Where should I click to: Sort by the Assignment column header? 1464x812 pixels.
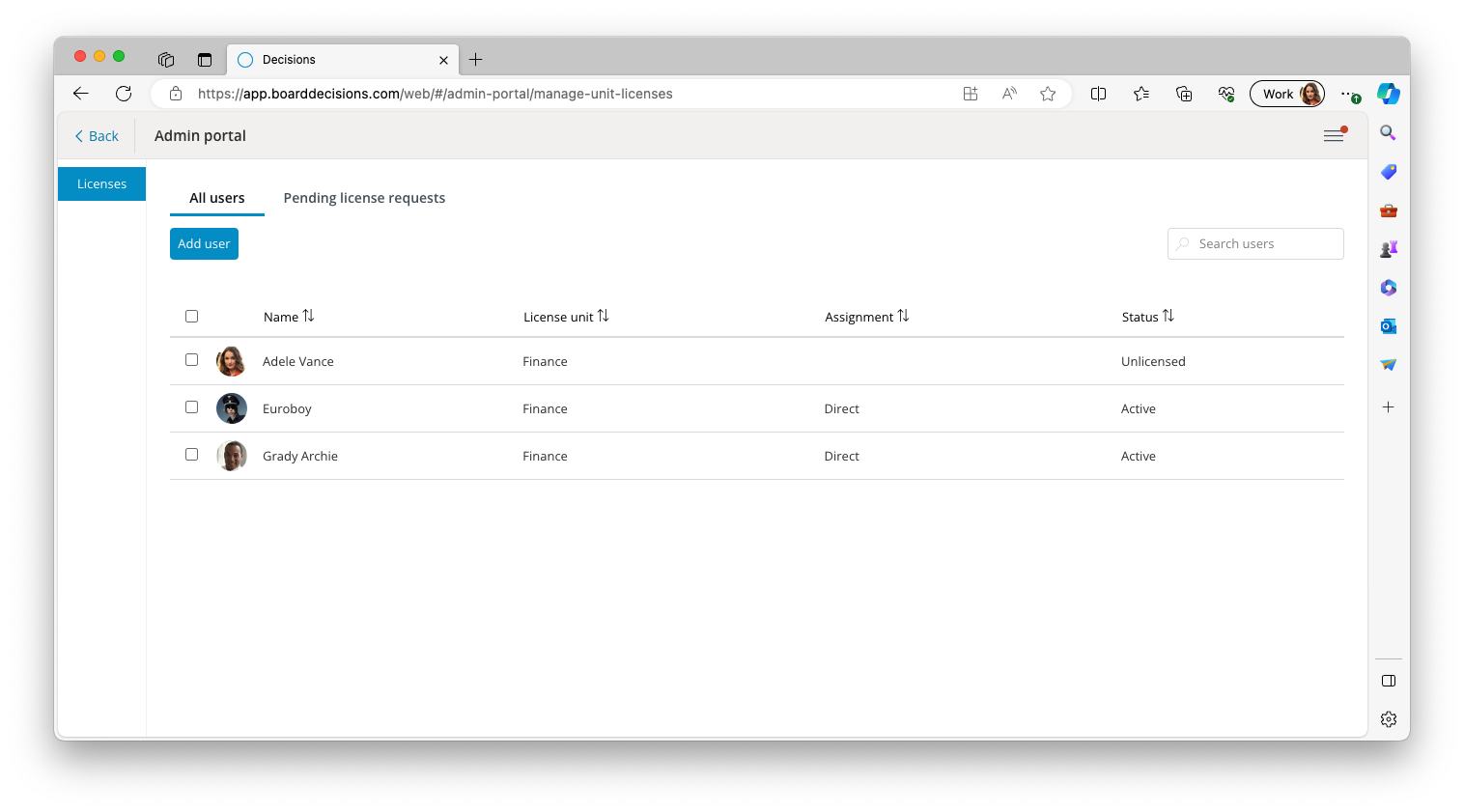point(865,316)
